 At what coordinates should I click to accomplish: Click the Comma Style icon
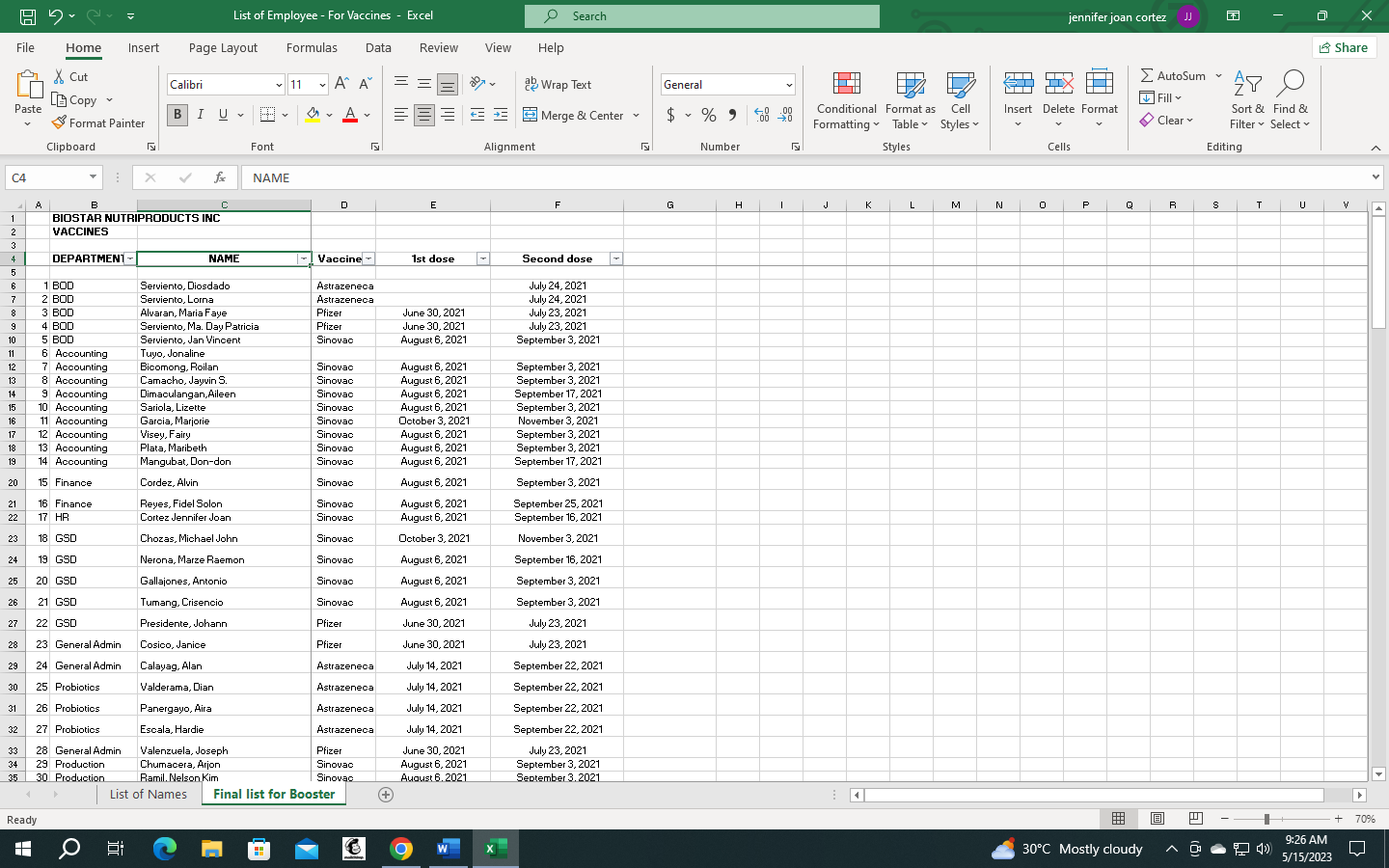tap(732, 115)
